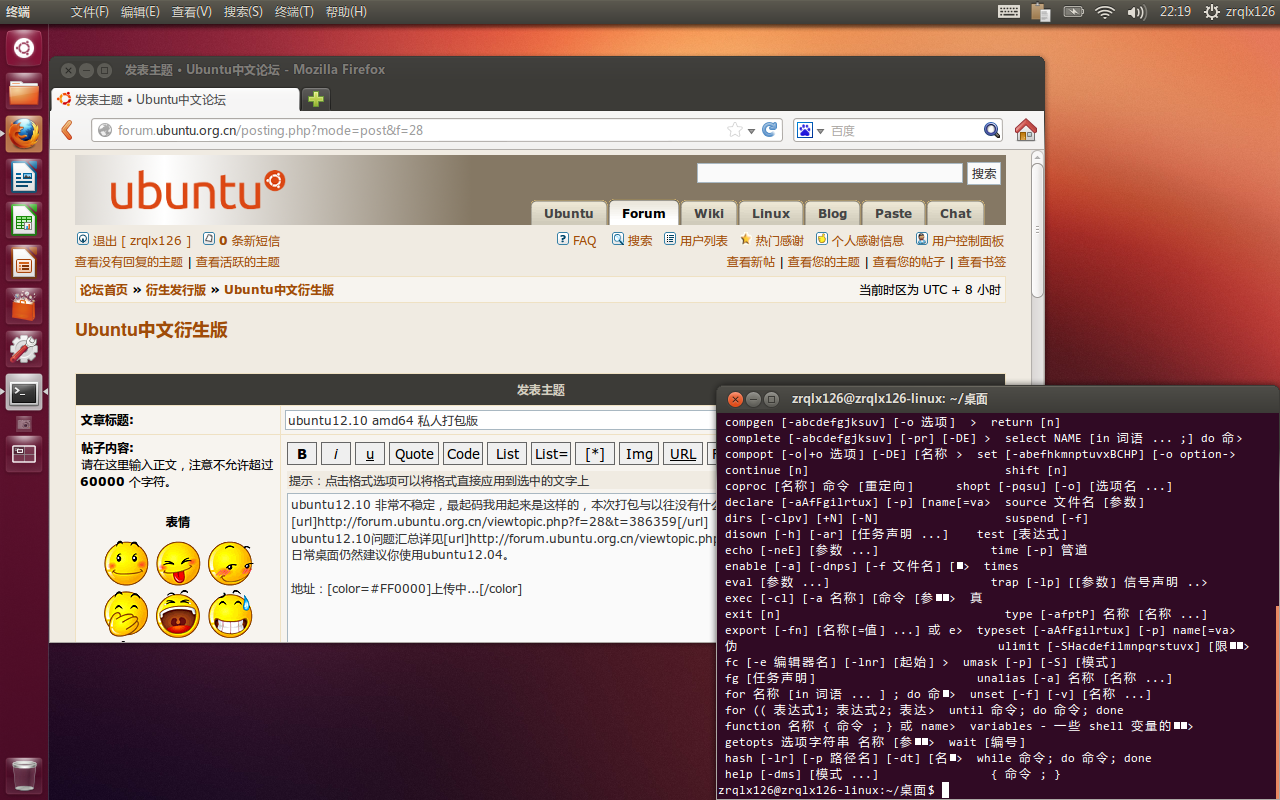Screen dimensions: 1280x800
Task: Open the Workspace Switcher in the launcher
Action: coord(24,455)
